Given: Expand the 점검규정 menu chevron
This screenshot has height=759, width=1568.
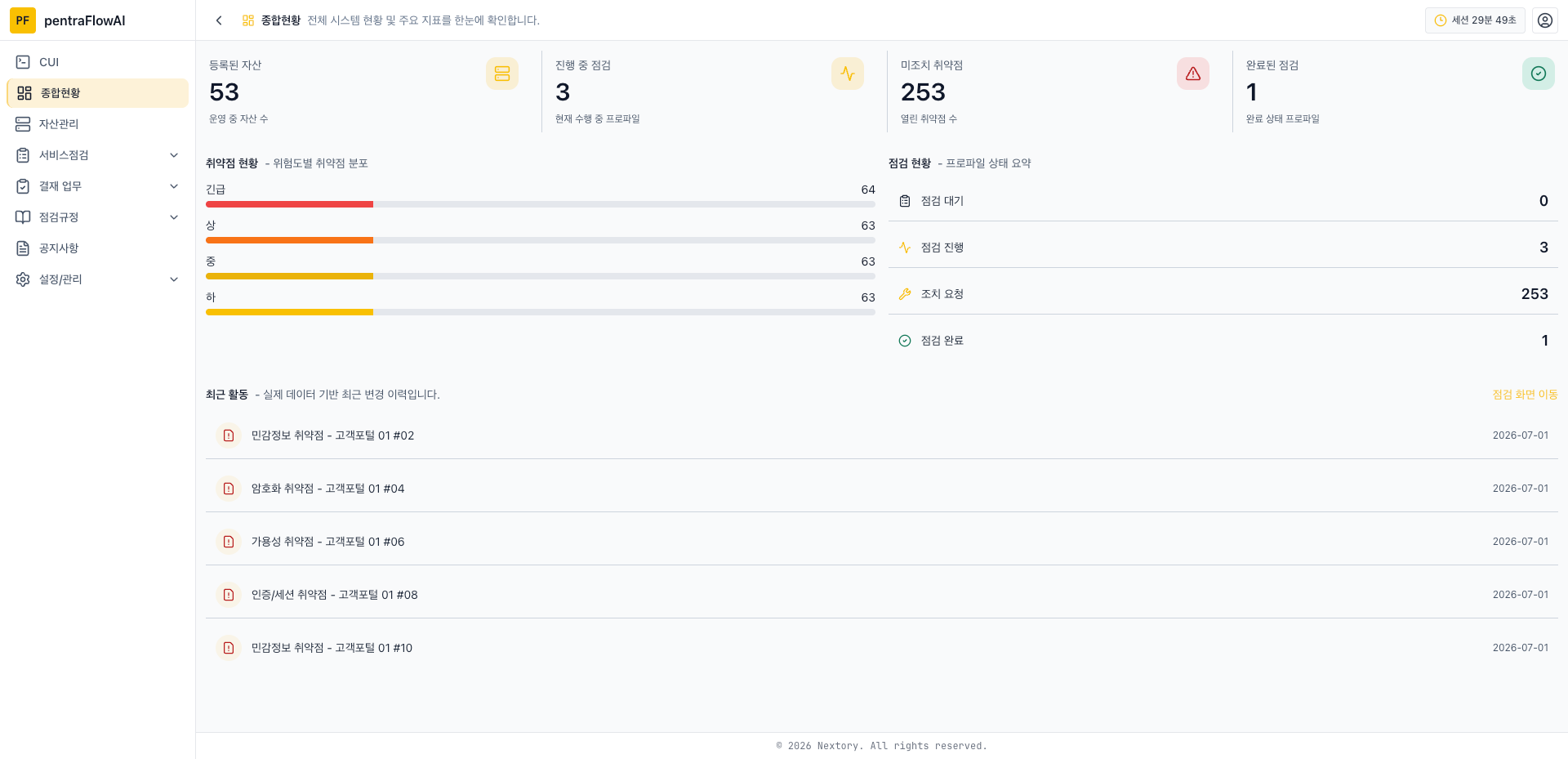Looking at the screenshot, I should 174,217.
